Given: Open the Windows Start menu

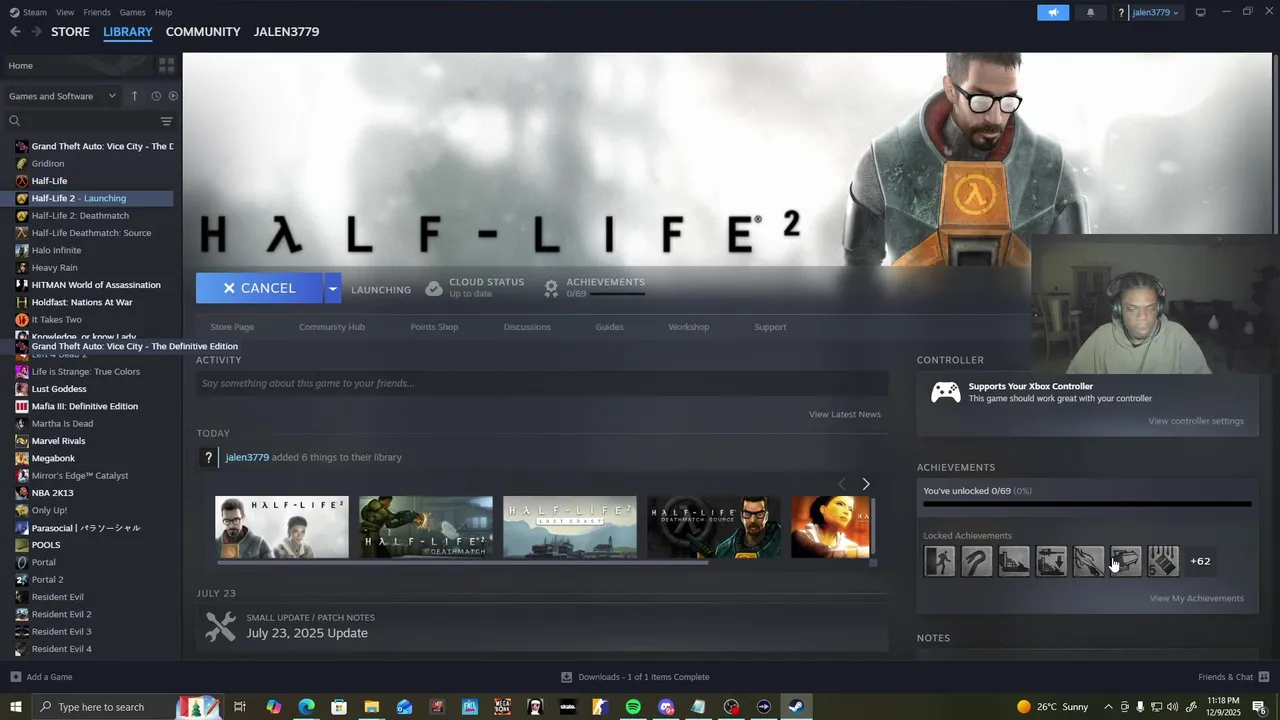Looking at the screenshot, I should (x=15, y=707).
